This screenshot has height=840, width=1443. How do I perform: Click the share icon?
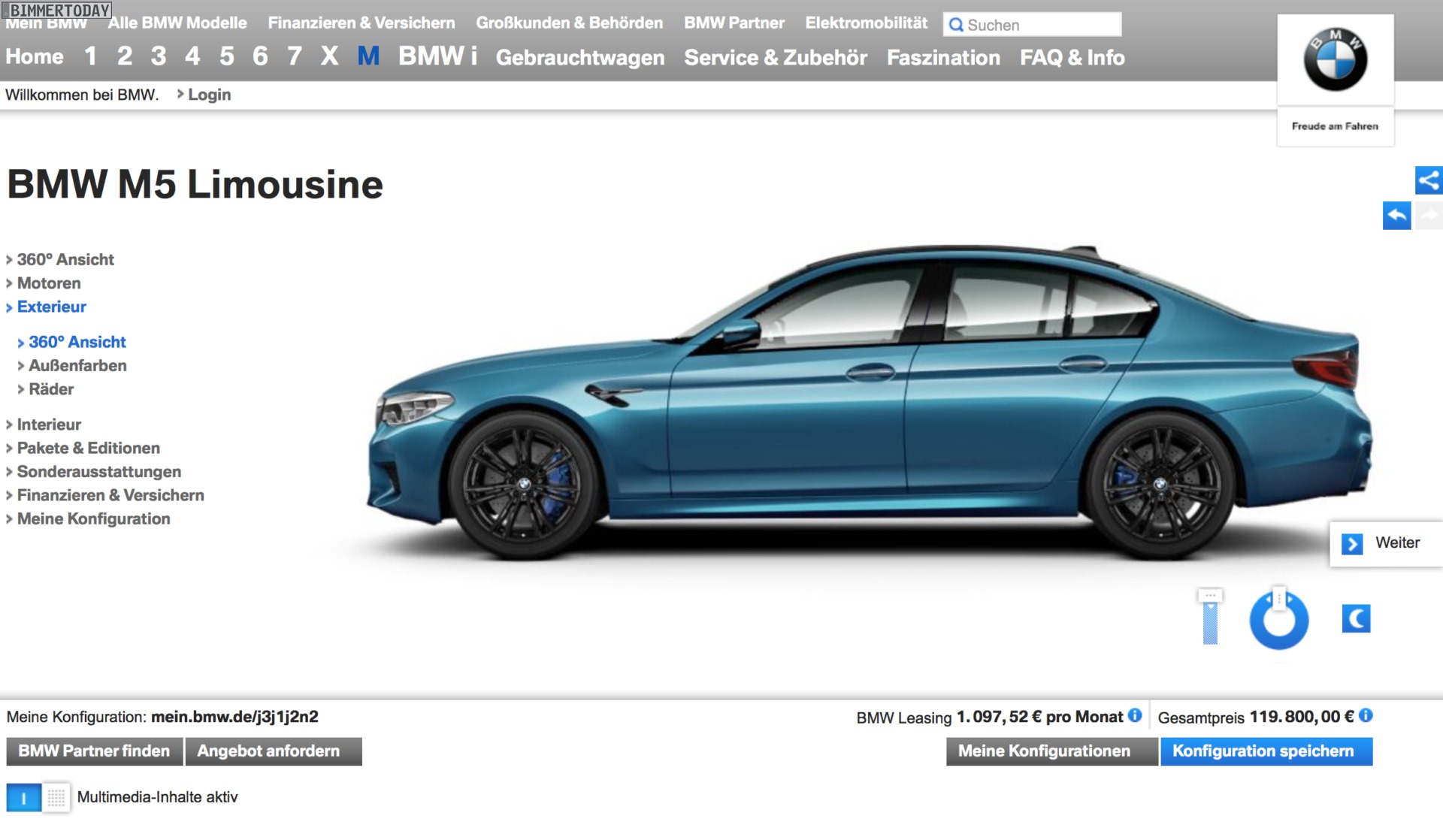(1428, 180)
